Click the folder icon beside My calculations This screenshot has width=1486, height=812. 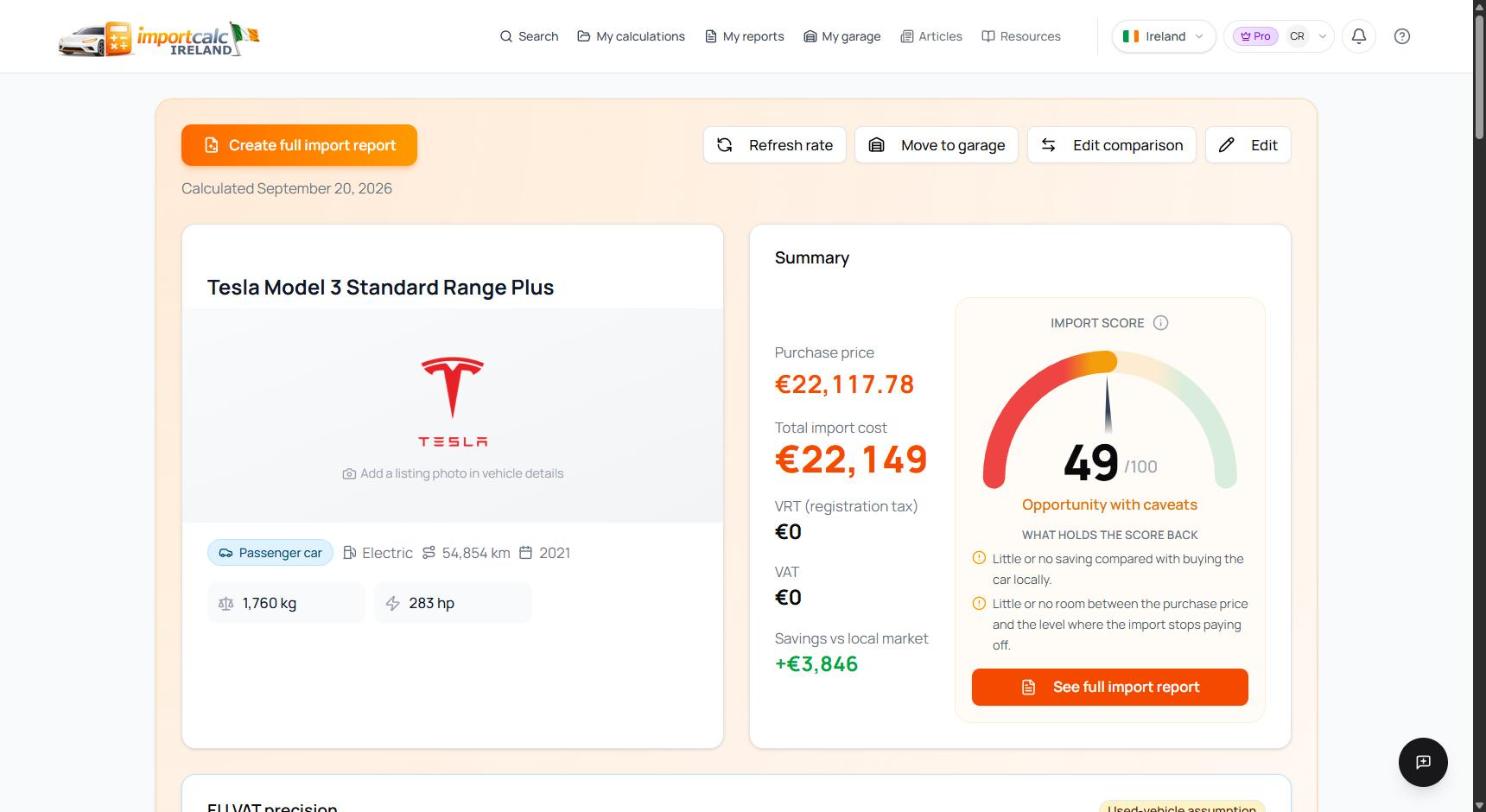584,36
